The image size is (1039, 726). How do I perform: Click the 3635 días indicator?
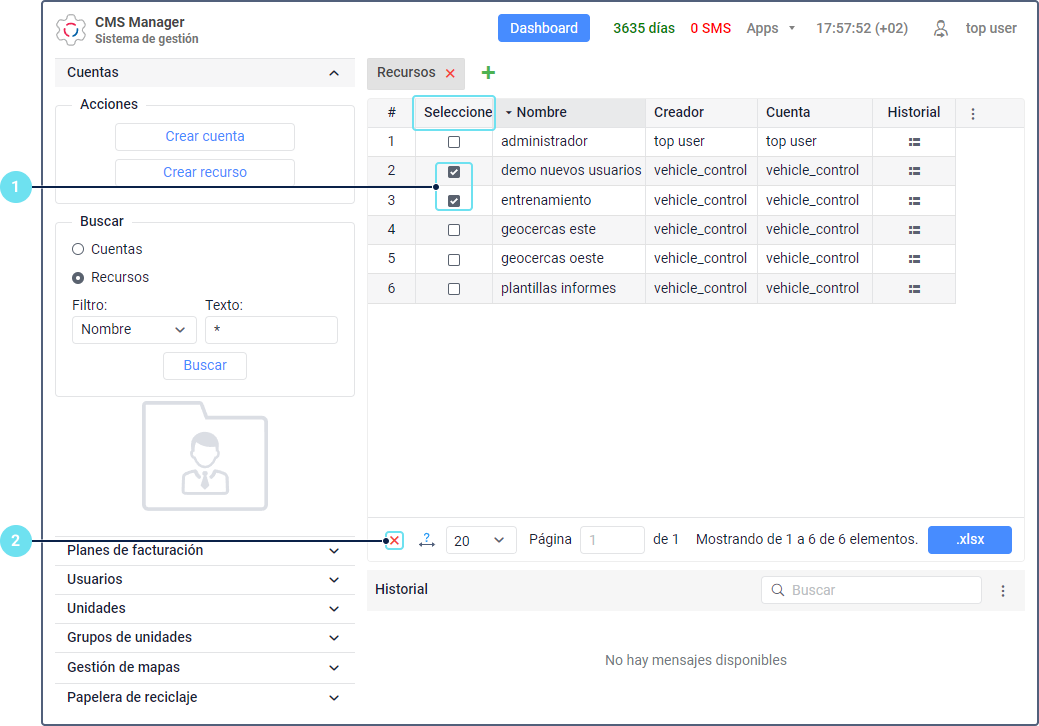pyautogui.click(x=644, y=28)
